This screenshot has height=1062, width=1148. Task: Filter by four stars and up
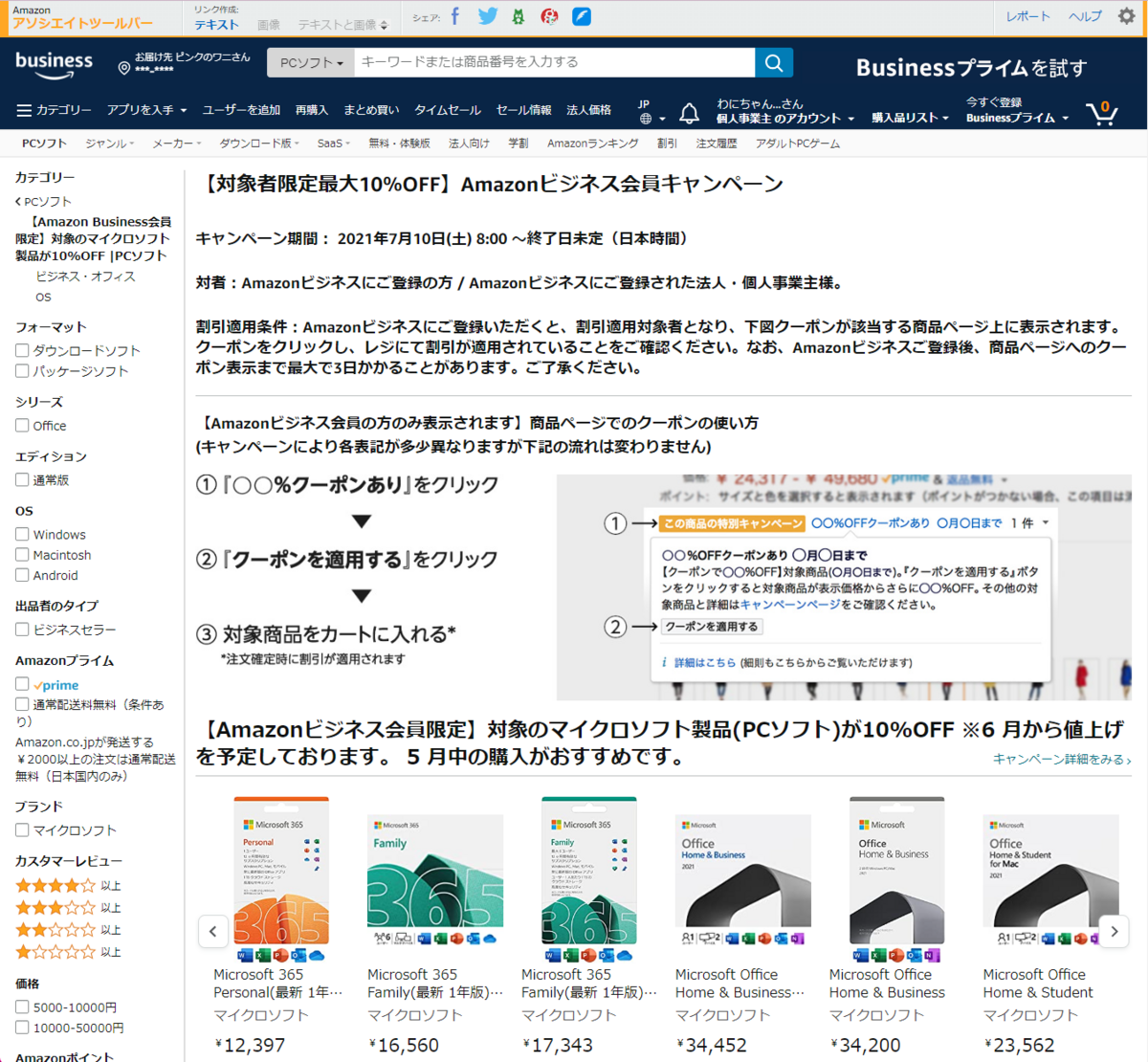pos(68,885)
